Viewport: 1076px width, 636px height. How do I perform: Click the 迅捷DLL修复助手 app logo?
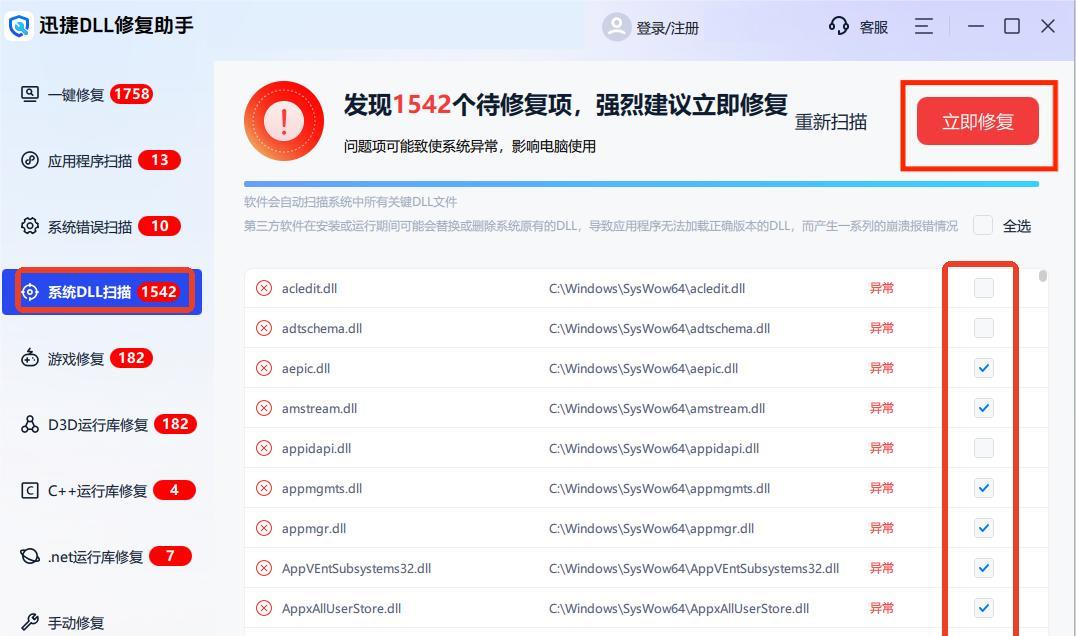[x=19, y=26]
